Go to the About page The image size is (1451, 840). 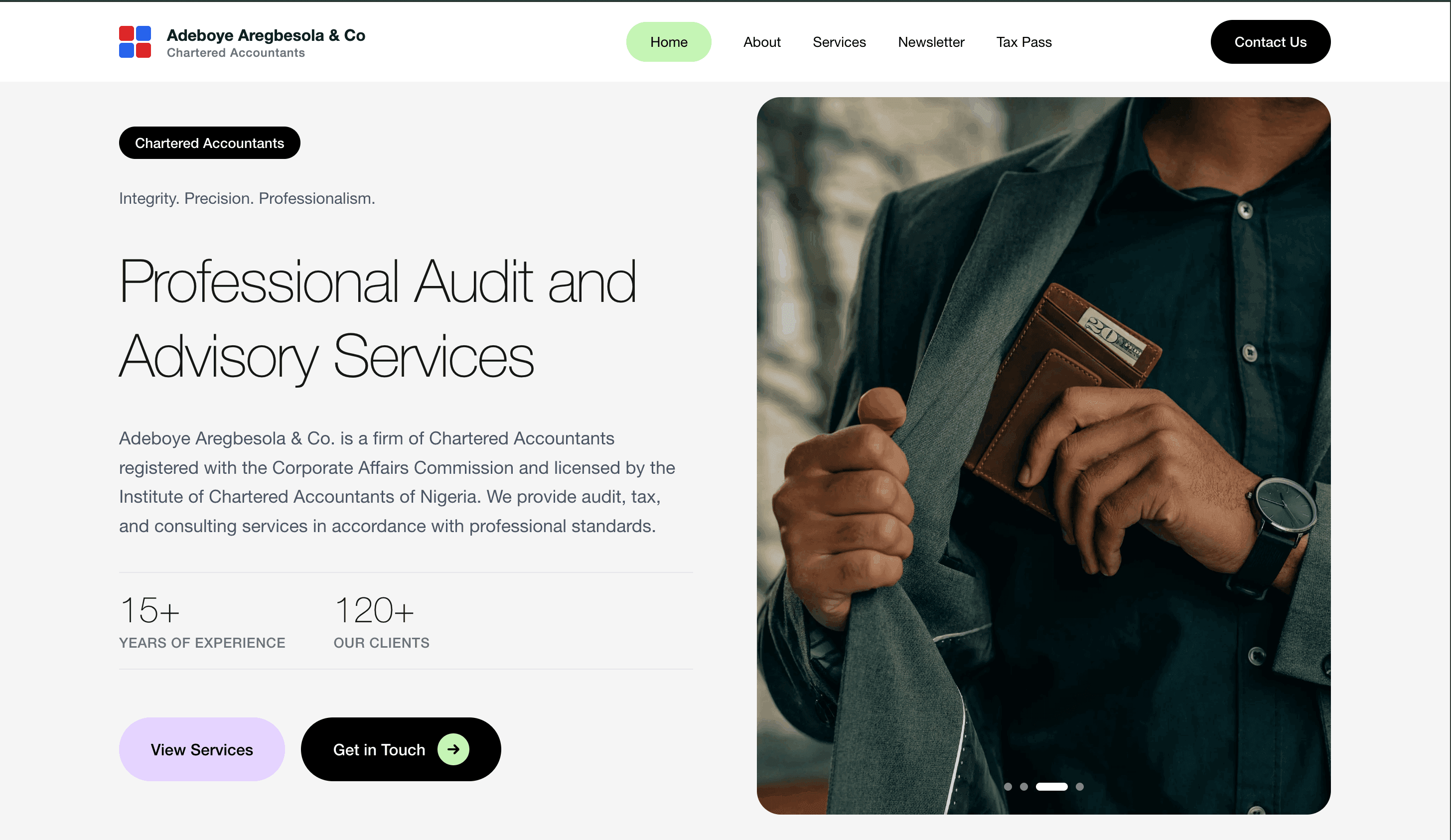click(x=761, y=42)
